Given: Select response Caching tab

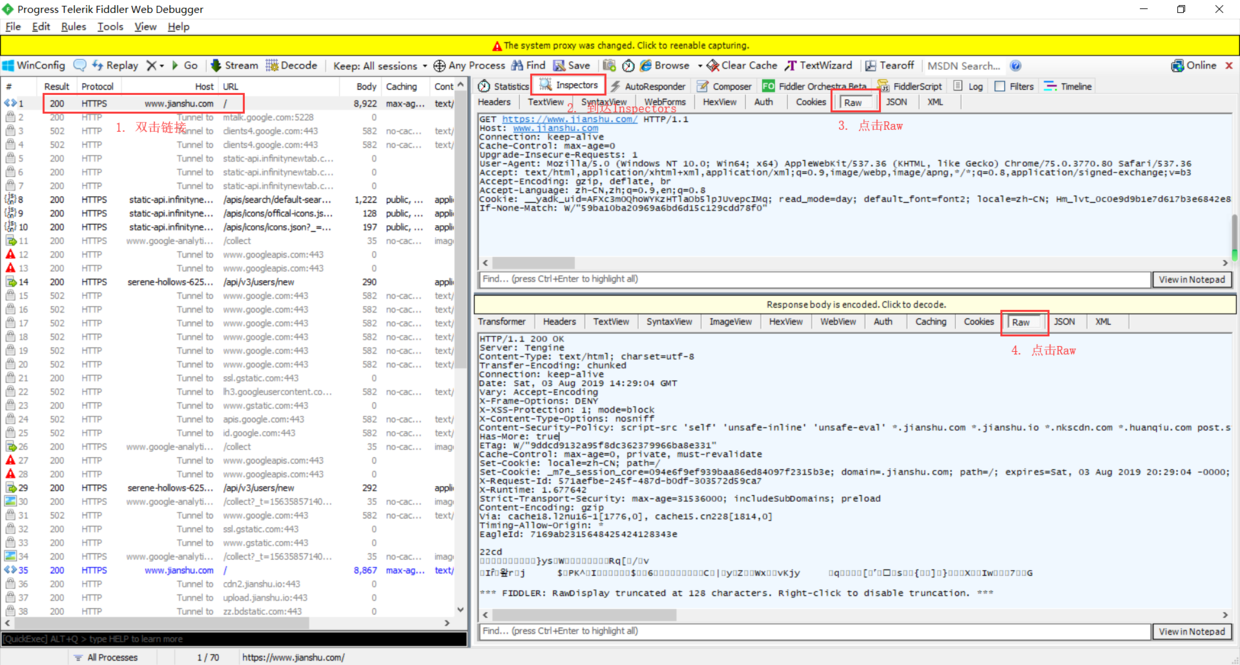Looking at the screenshot, I should pos(930,322).
